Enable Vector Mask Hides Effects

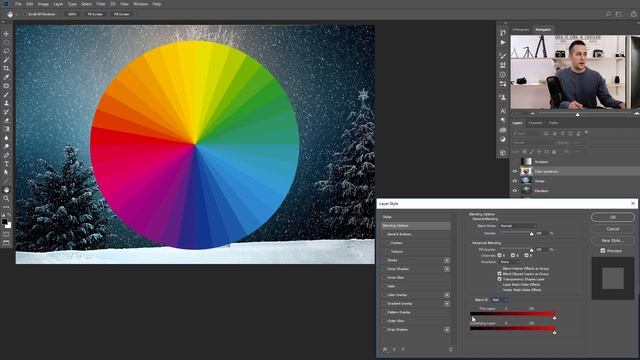(499, 290)
